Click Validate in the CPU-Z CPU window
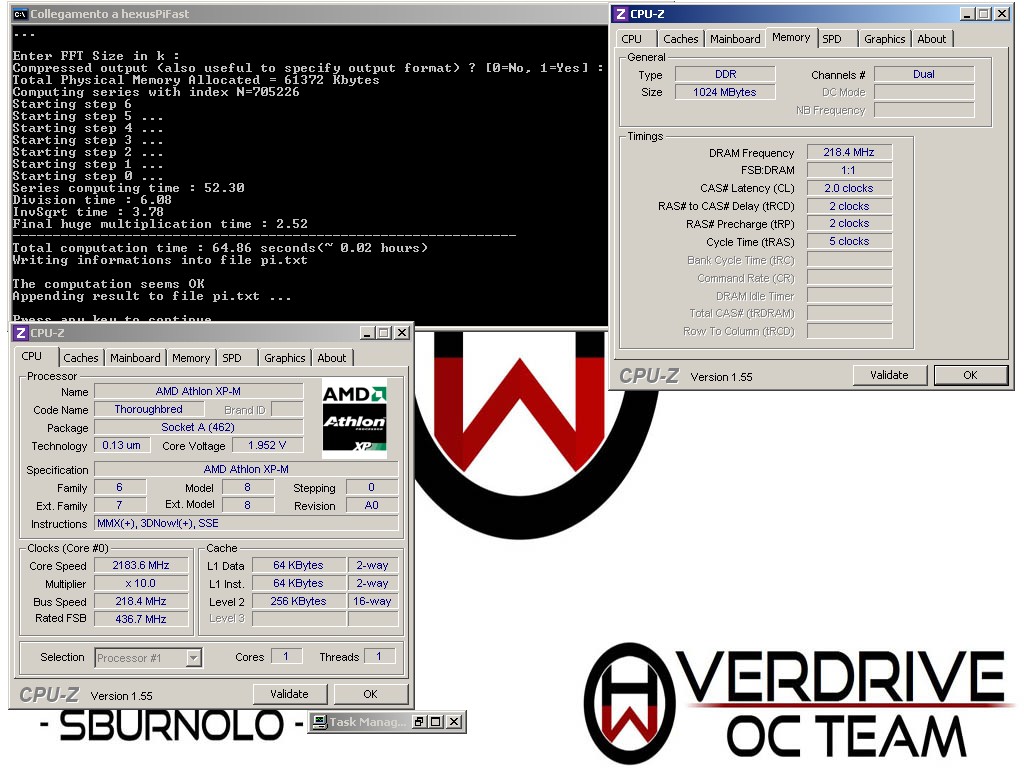The height and width of the screenshot is (768, 1024). [x=289, y=694]
